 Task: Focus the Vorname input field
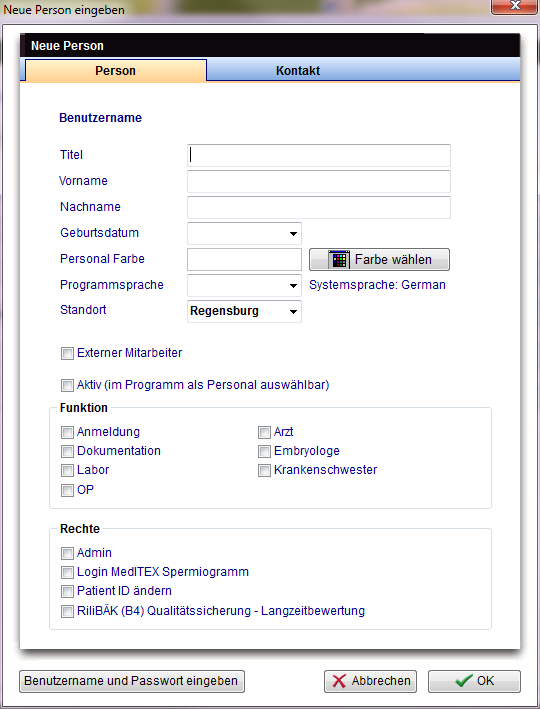pyautogui.click(x=319, y=181)
